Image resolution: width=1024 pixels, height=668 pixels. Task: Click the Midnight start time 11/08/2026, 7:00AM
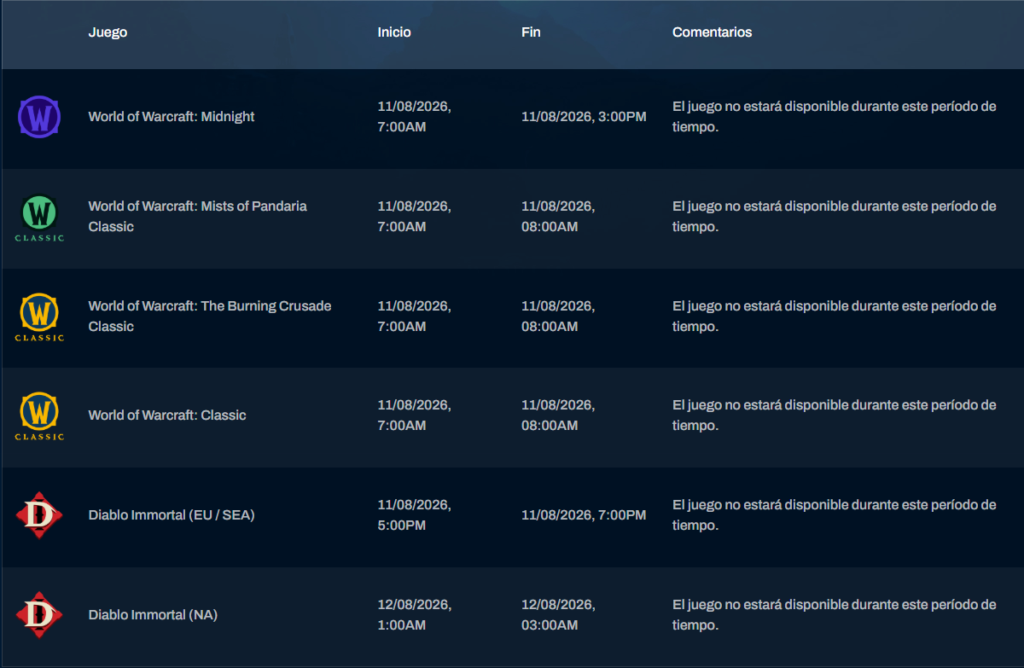click(x=414, y=116)
